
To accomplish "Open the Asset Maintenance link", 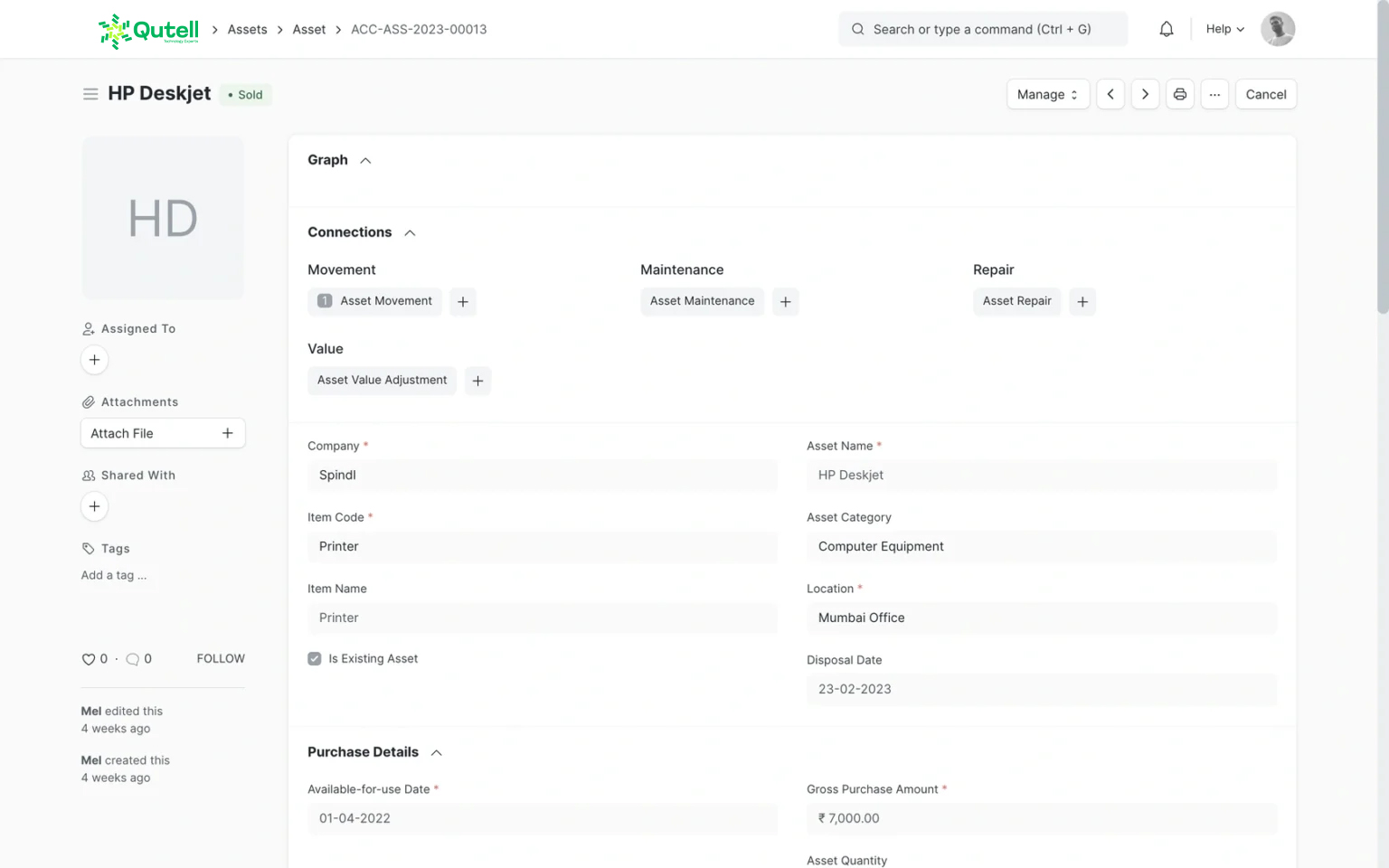I will (x=702, y=301).
